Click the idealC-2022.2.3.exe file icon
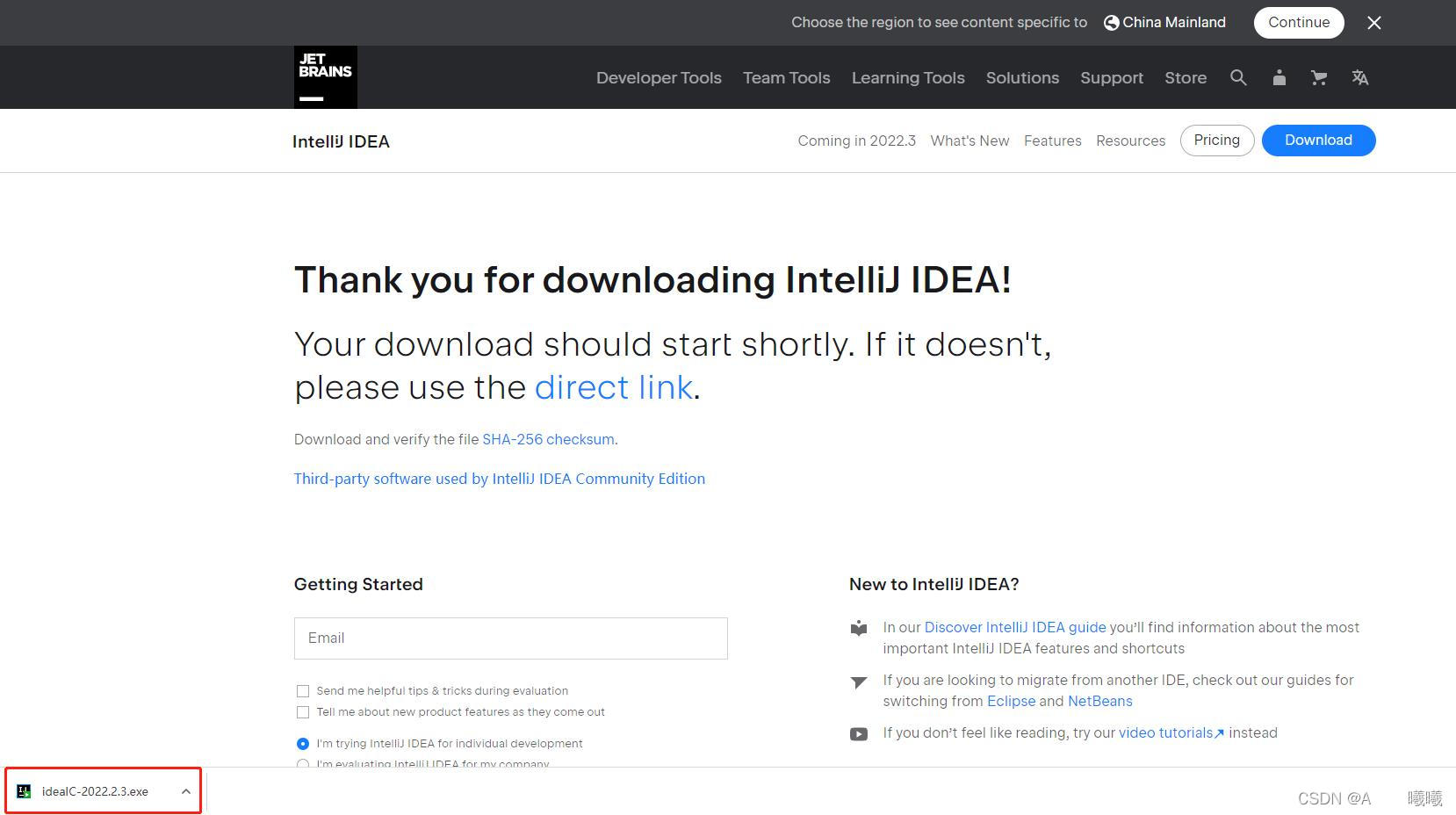The width and height of the screenshot is (1456, 815). coord(24,791)
